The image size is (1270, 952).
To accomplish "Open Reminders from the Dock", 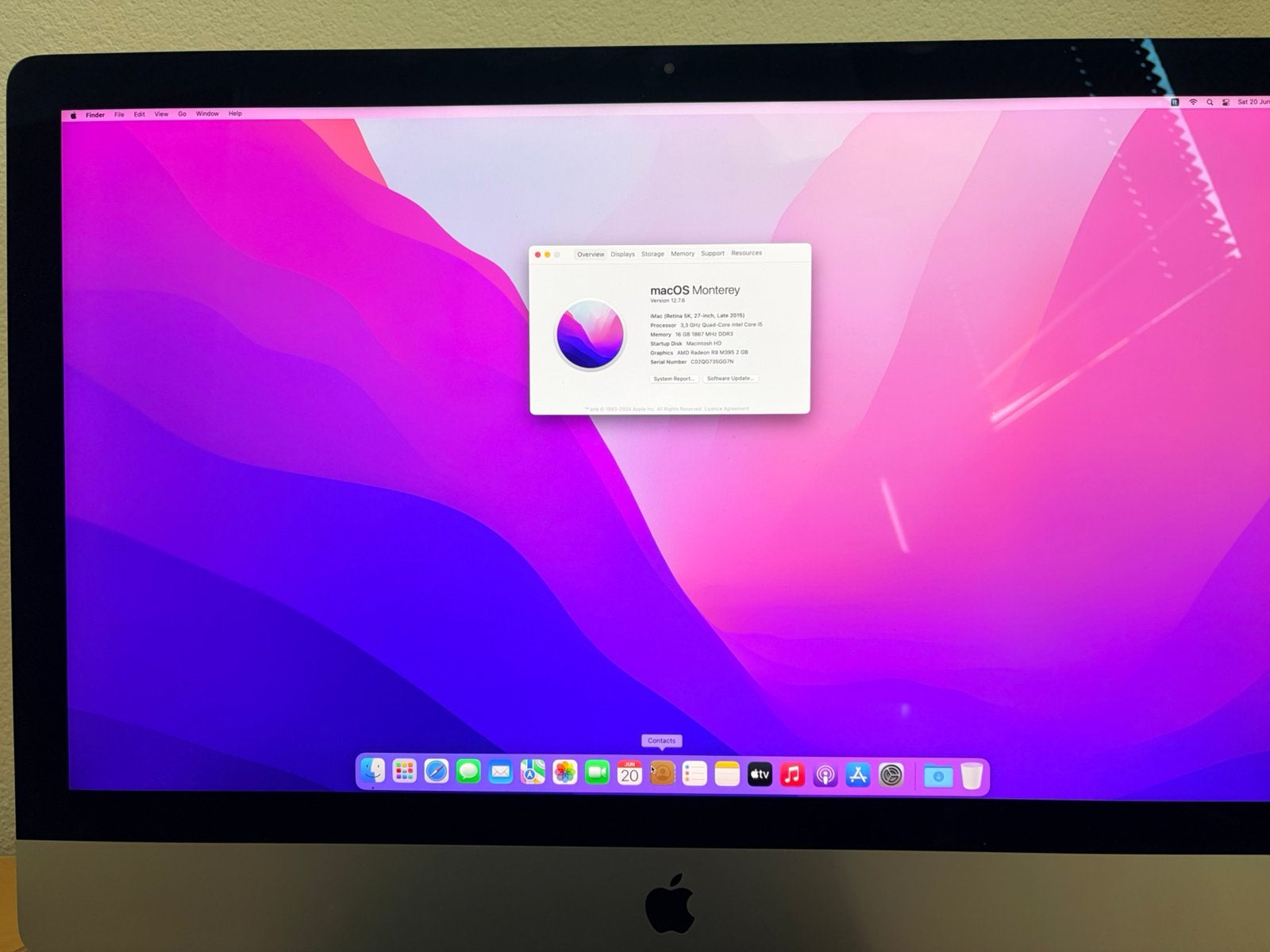I will point(695,773).
